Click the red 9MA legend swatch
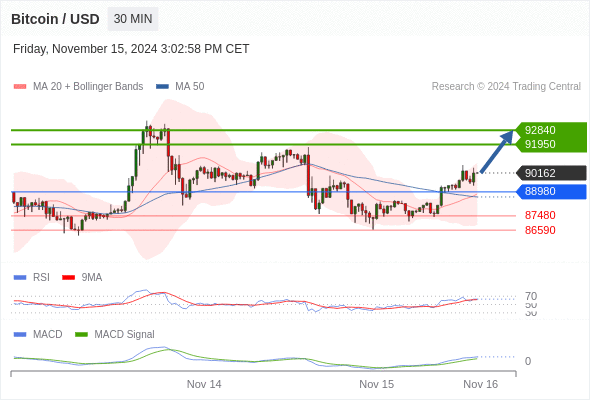This screenshot has height=400, width=590. (x=68, y=278)
